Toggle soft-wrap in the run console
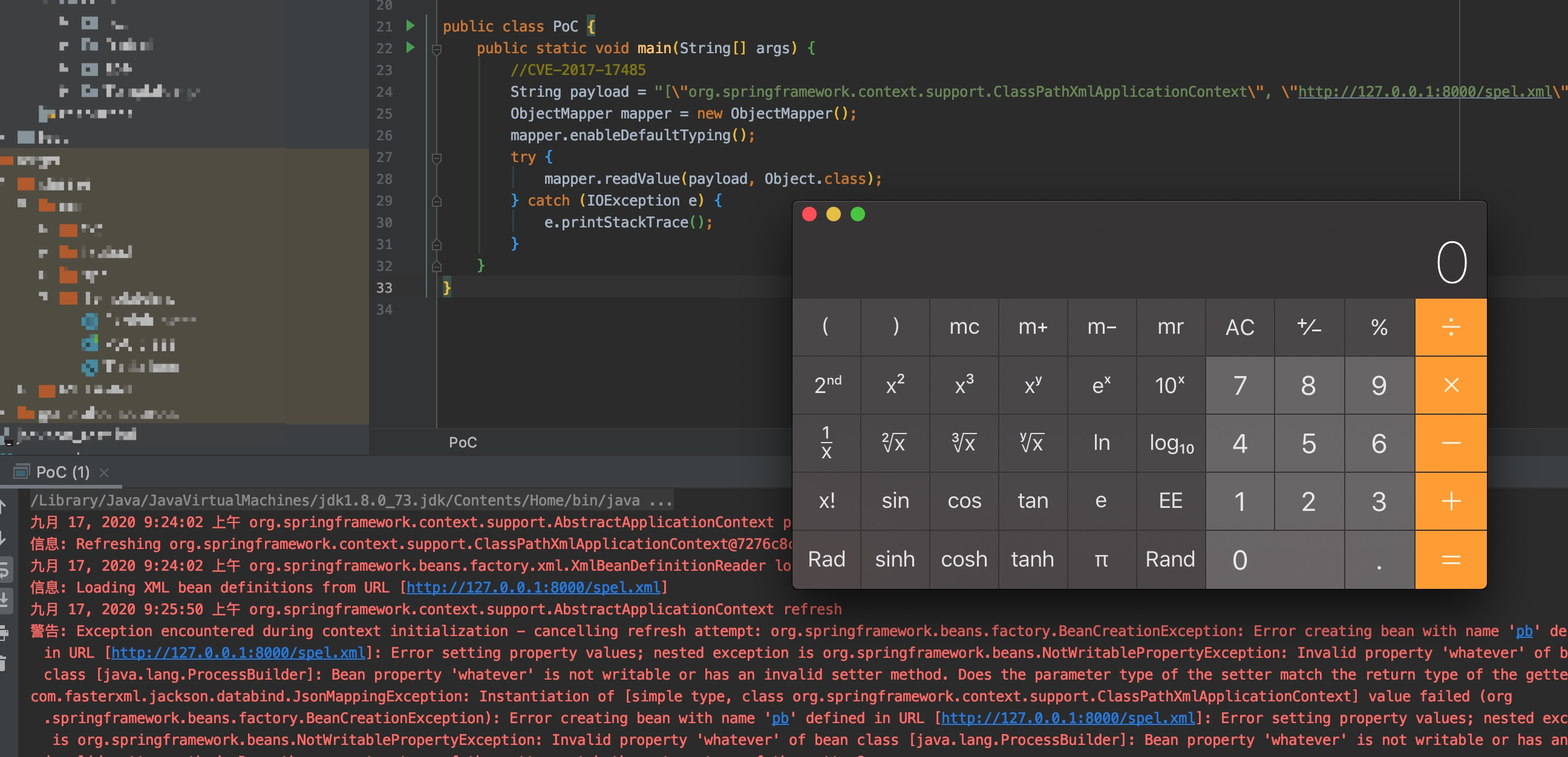The image size is (1568, 757). pos(4,570)
